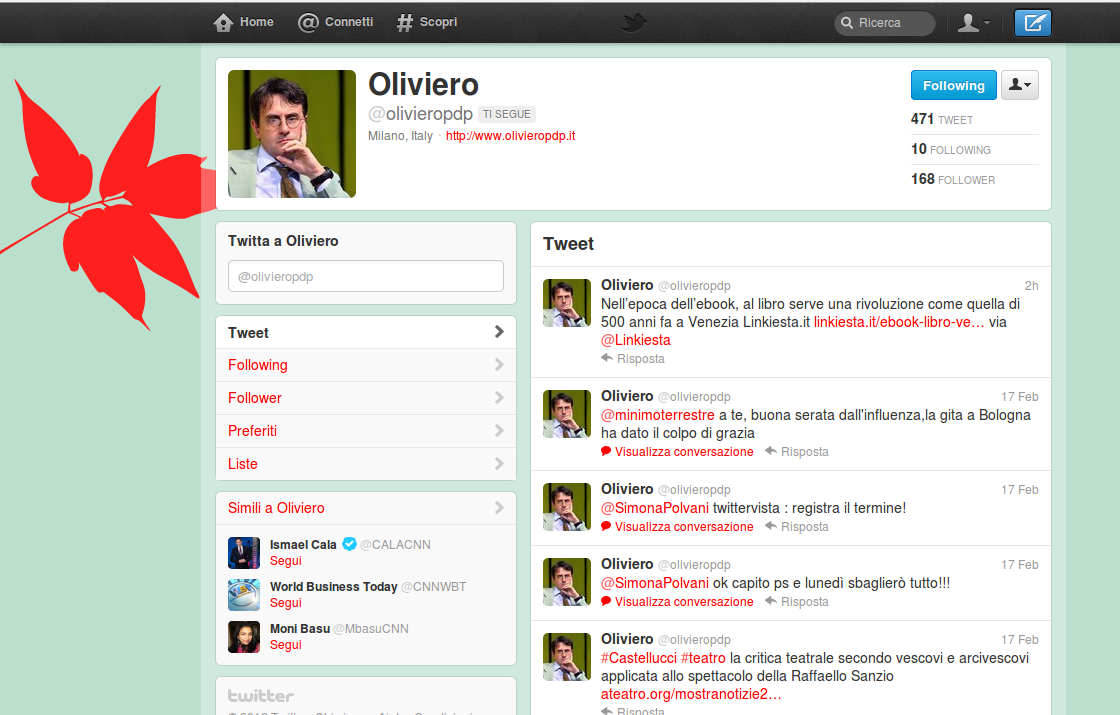Click the Home house icon
Screen dimensions: 1120x715
[x=223, y=22]
